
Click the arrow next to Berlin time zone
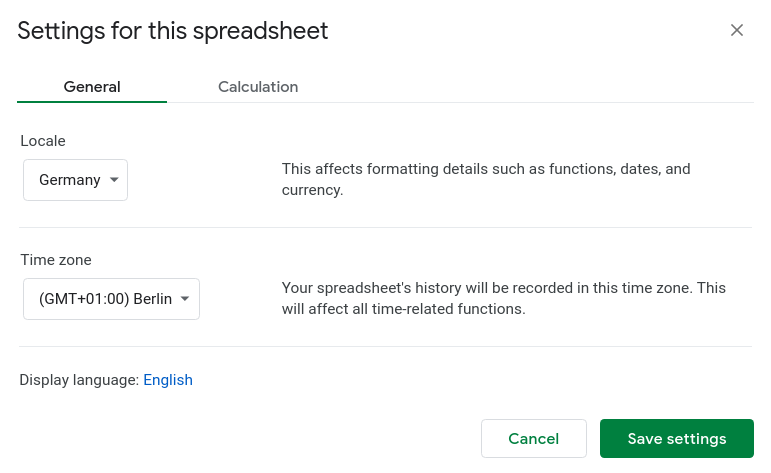coord(185,299)
